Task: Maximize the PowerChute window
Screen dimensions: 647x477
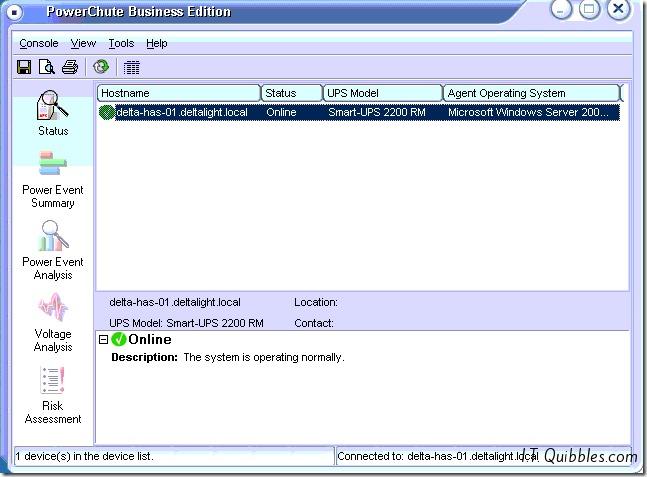Action: 589,9
